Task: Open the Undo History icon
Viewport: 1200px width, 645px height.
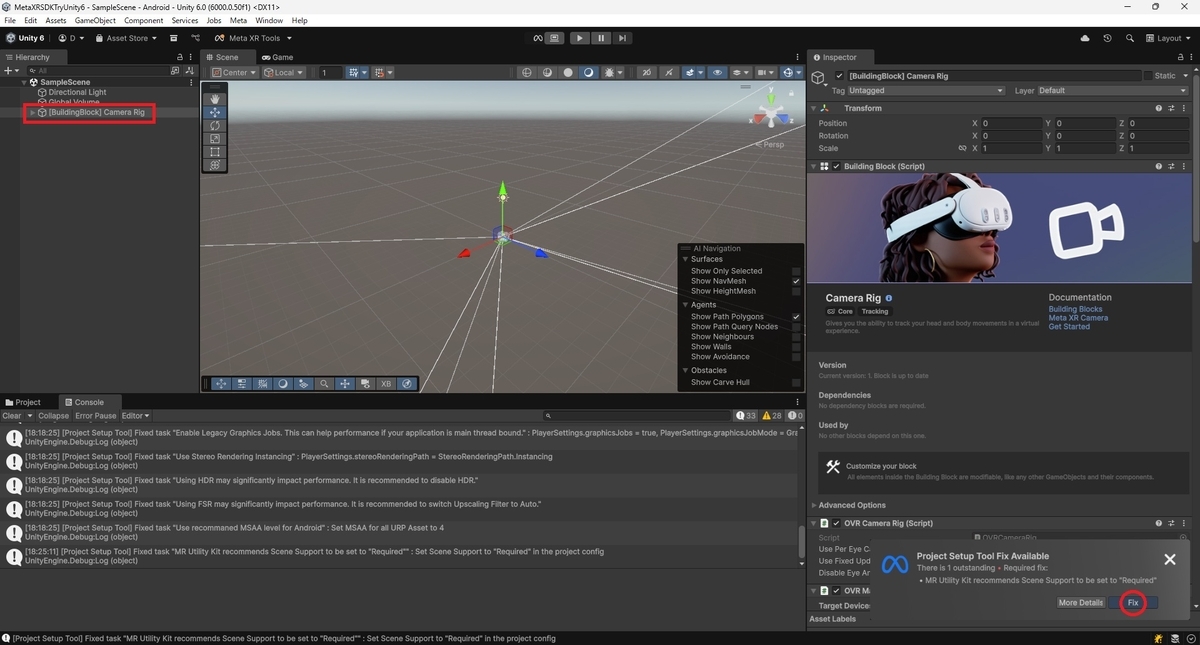Action: 1107,38
